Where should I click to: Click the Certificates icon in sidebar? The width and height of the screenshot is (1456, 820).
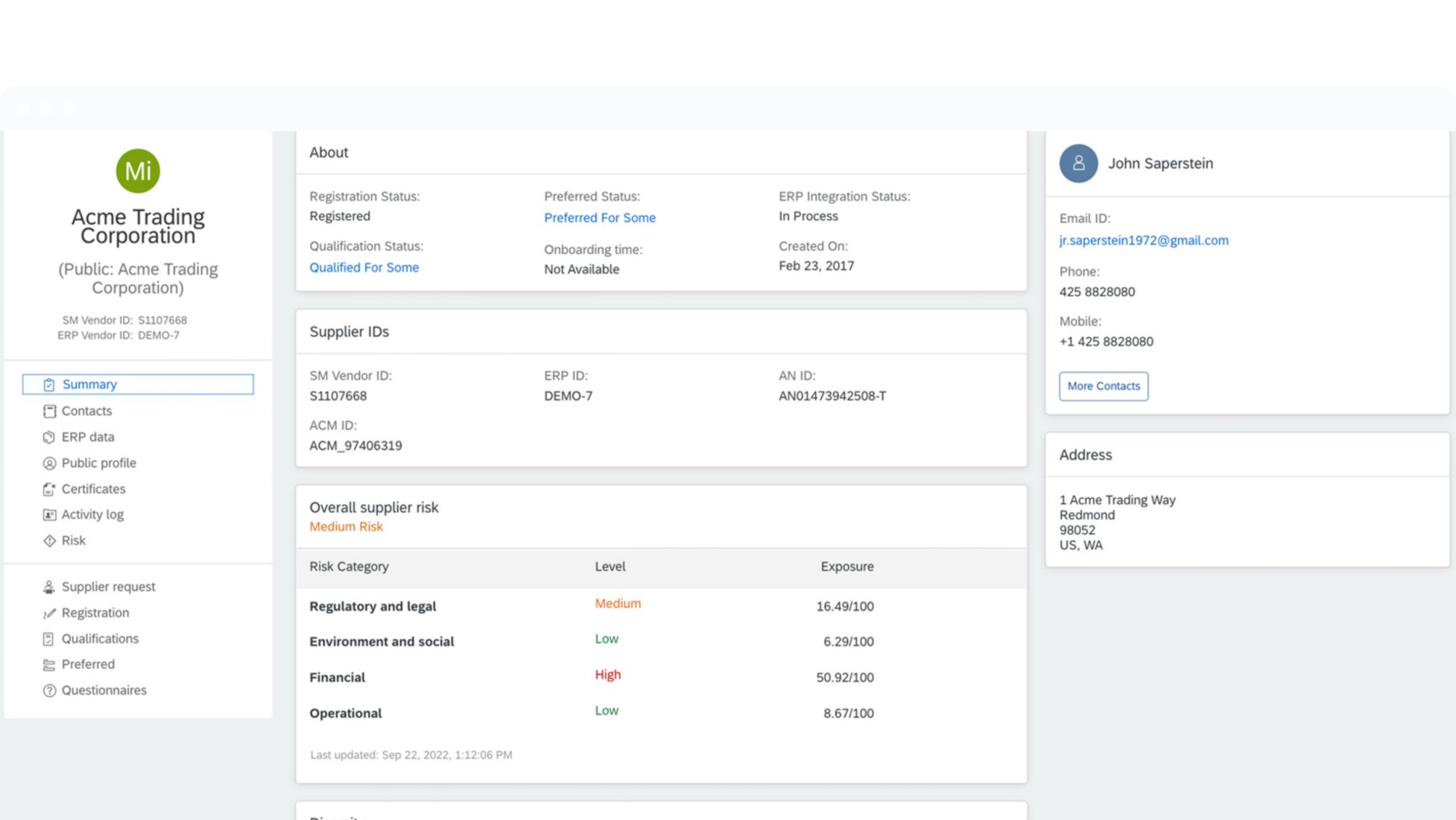[x=49, y=490]
